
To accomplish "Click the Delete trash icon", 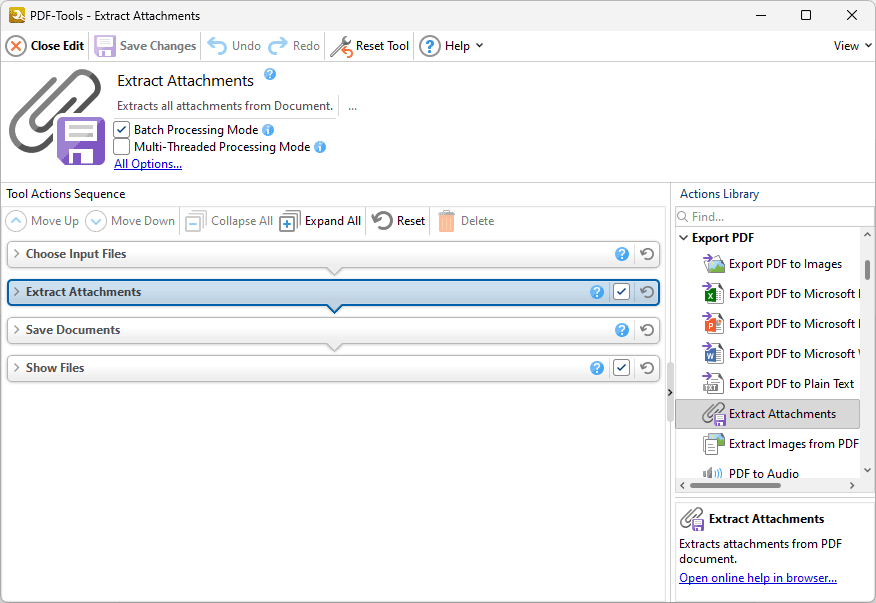I will tap(446, 221).
